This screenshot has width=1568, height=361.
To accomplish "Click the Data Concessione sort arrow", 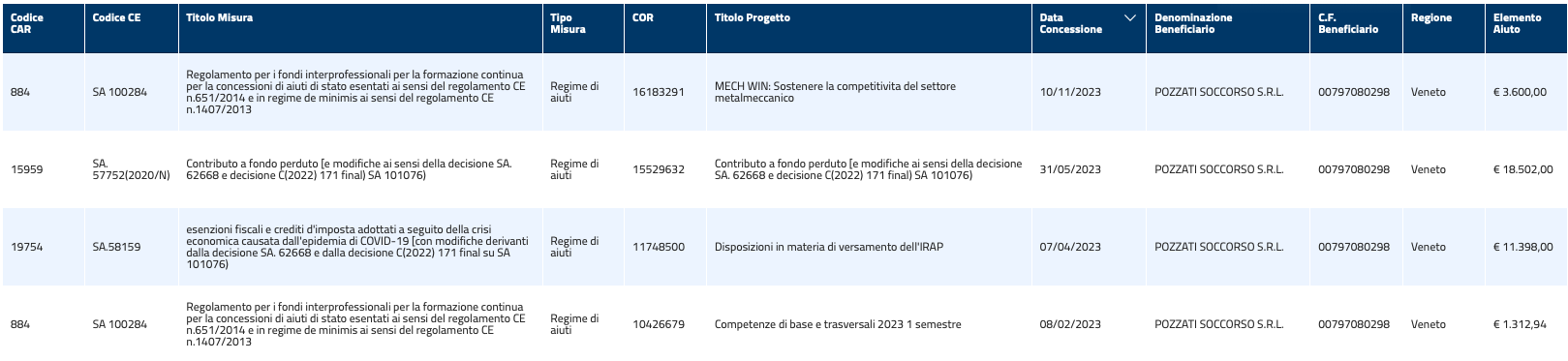I will click(1129, 18).
